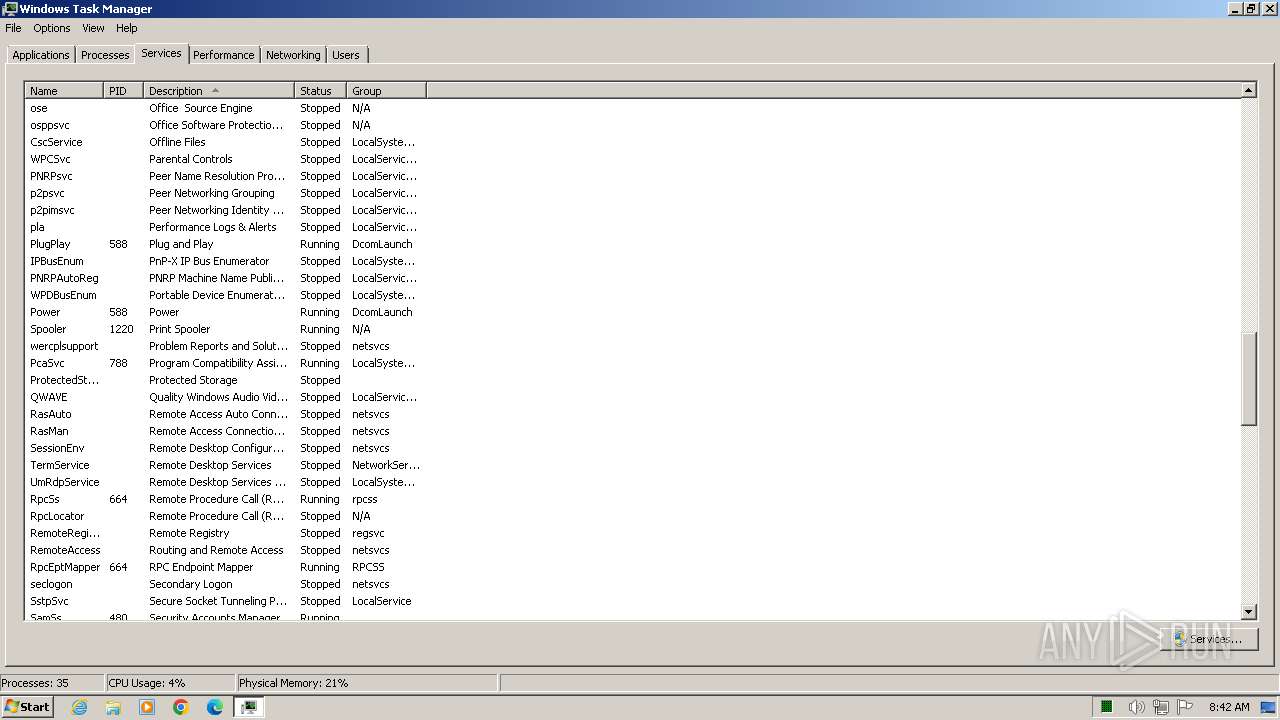Sort services by Status column header
The height and width of the screenshot is (720, 1280).
pyautogui.click(x=320, y=91)
